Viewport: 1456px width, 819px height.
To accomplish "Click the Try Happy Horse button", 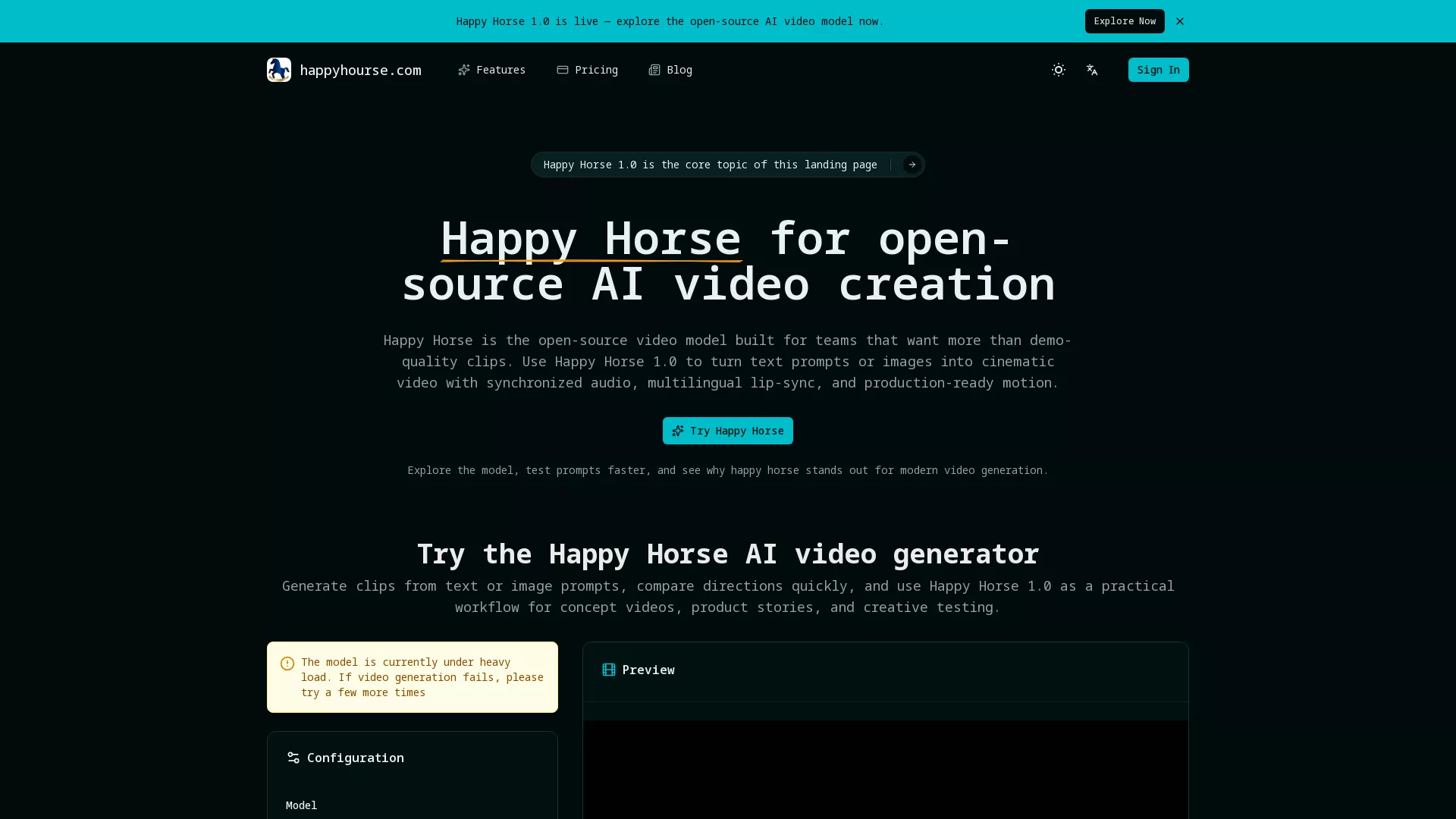I will tap(727, 431).
